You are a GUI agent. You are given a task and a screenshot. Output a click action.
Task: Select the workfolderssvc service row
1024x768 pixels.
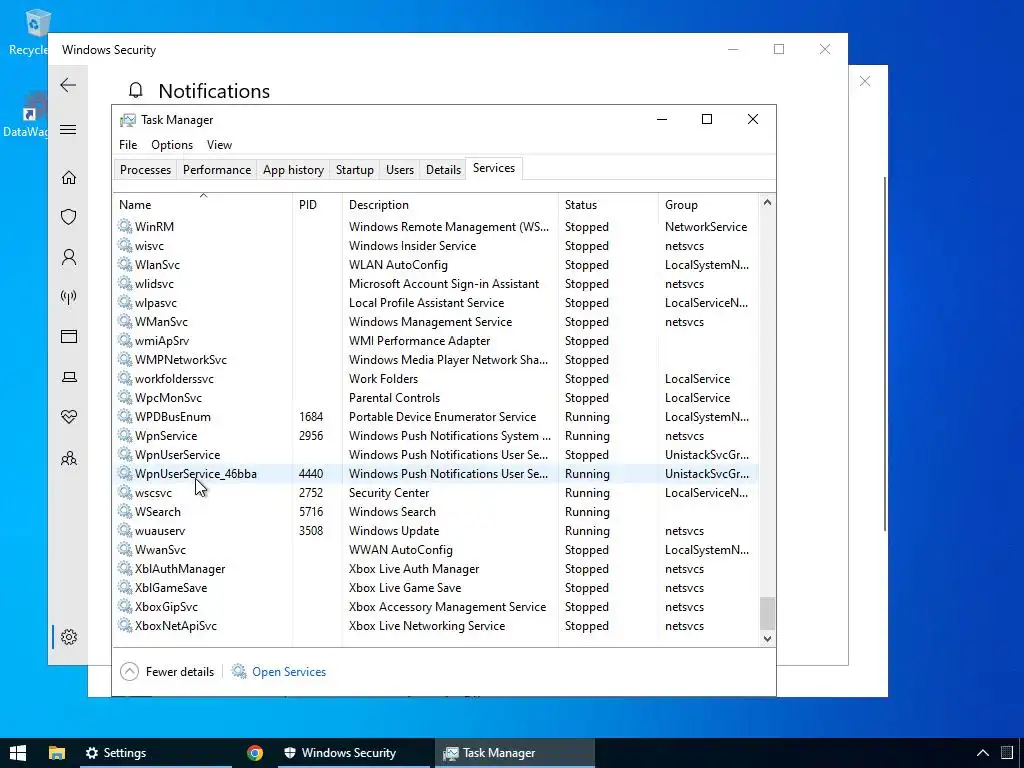click(x=436, y=379)
